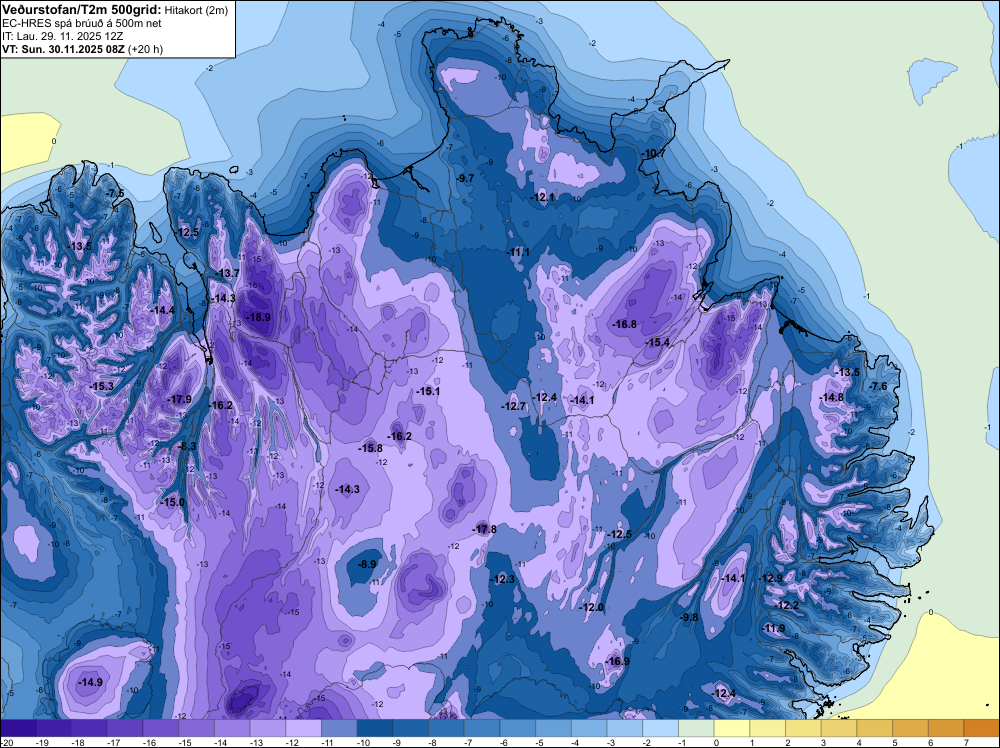Select the -14.9 temperature reading
Viewport: 1000px width, 748px height.
click(x=90, y=682)
